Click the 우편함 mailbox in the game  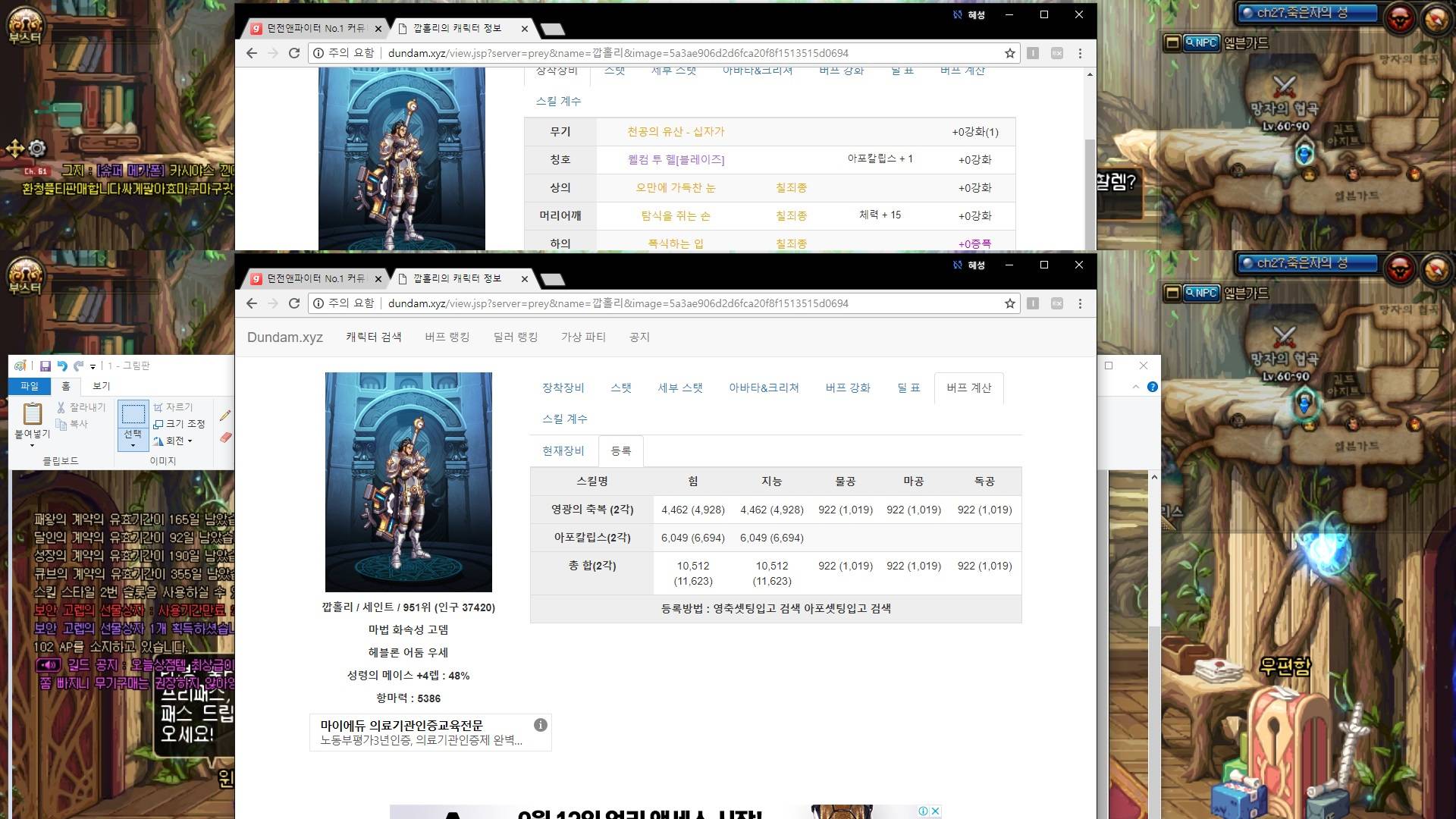click(1285, 667)
